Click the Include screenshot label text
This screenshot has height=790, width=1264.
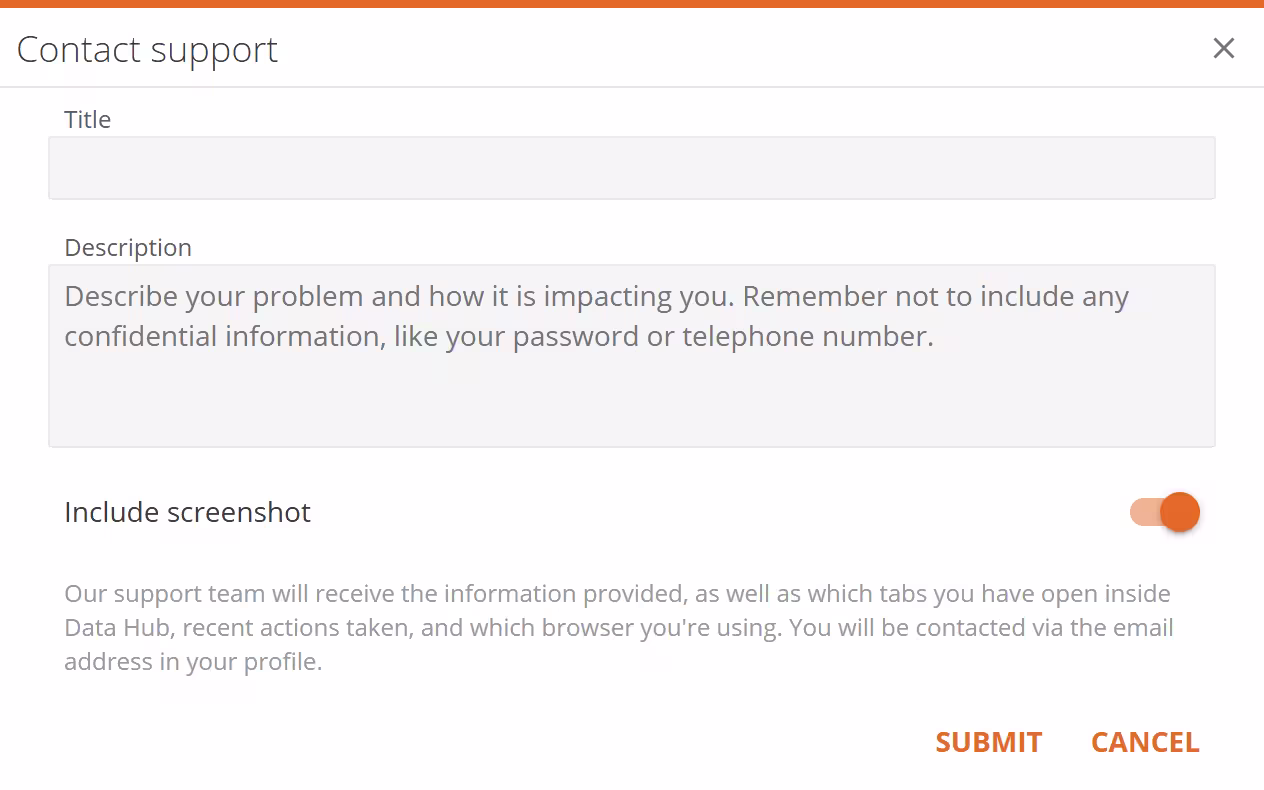187,511
